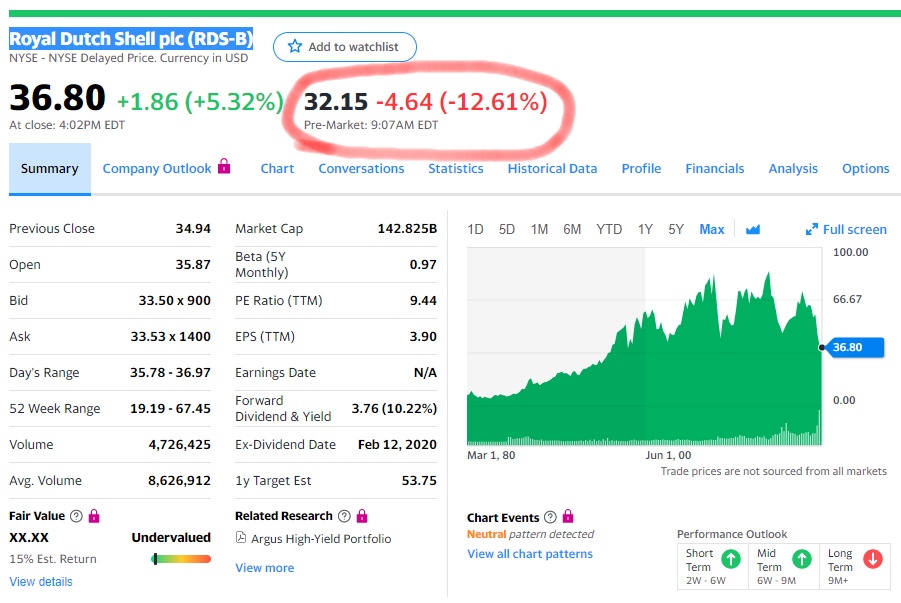Click the Neutral pattern detected text
This screenshot has width=901, height=603.
click(530, 534)
